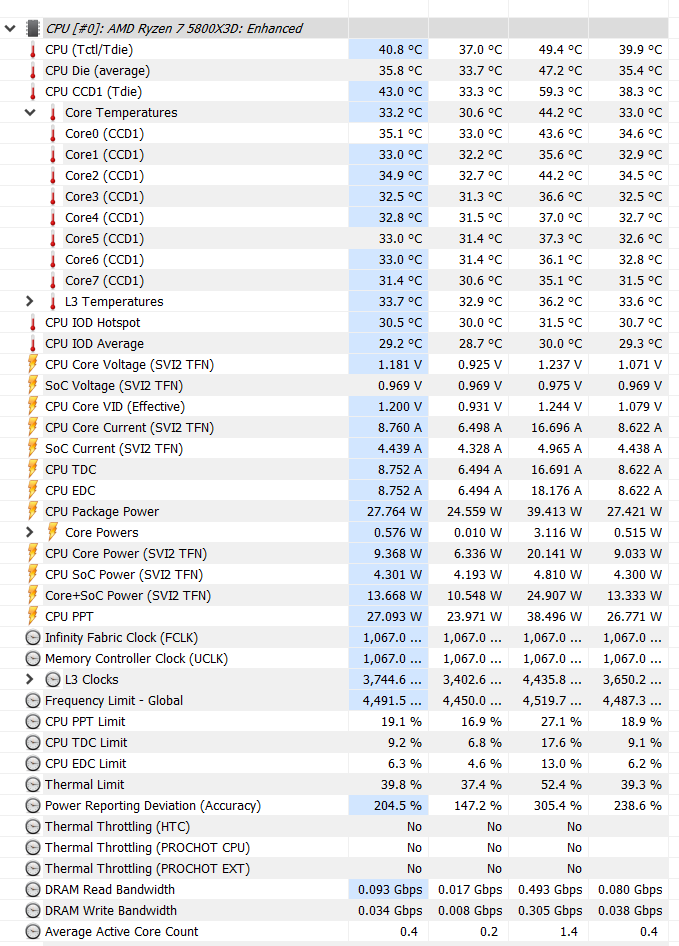Click clock icon beside Frequency Limit - Global
This screenshot has height=946, width=679.
[x=33, y=700]
